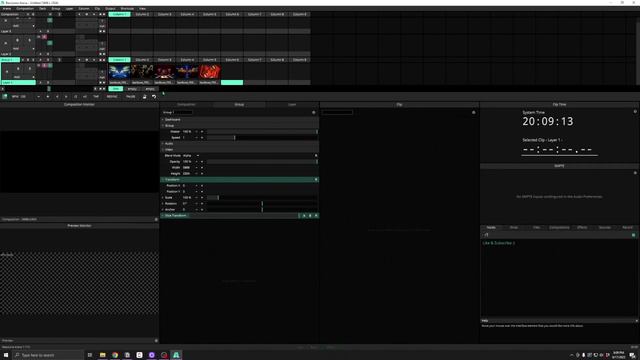Click the green add note icon
This screenshot has height=360, width=640.
633,235
